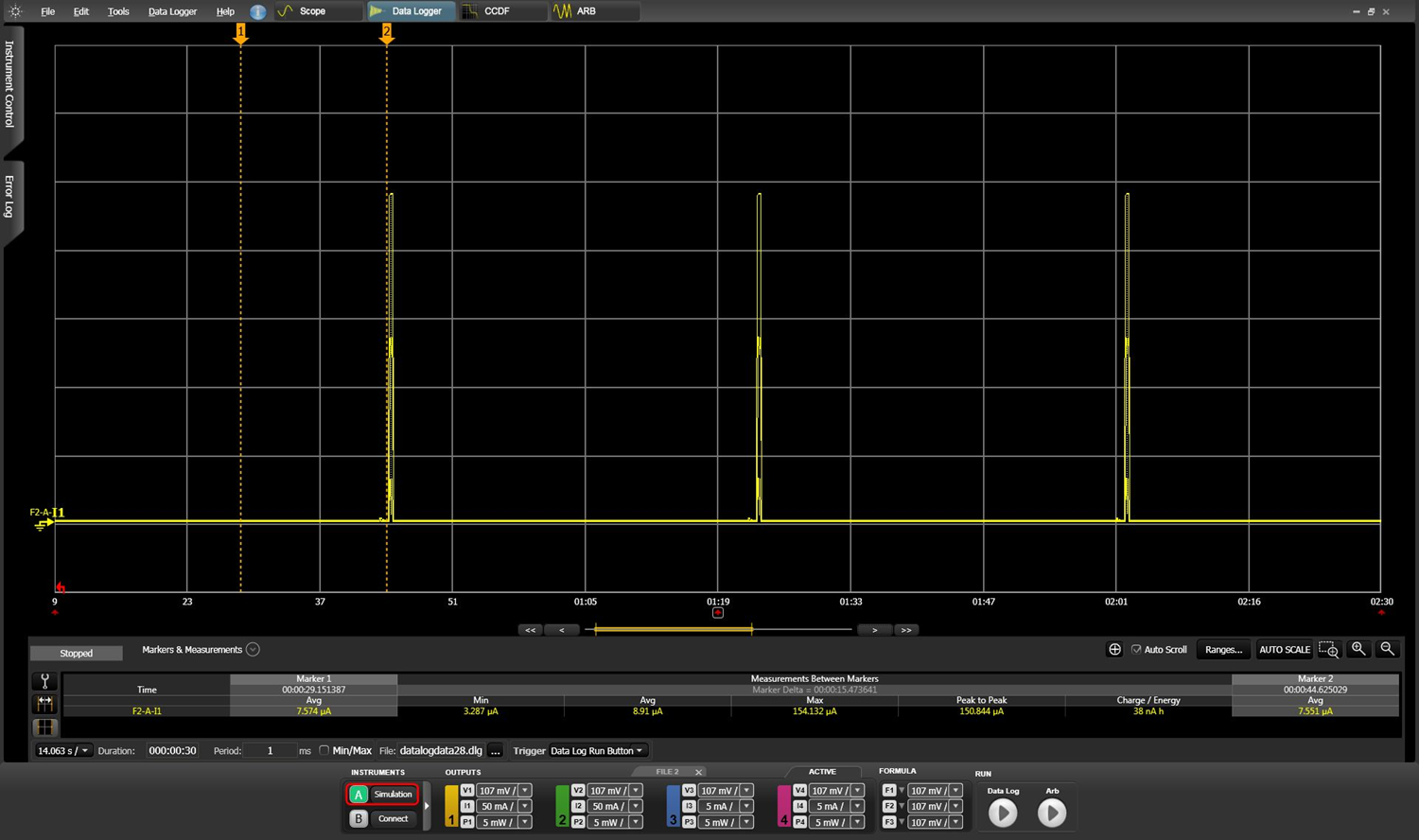The image size is (1419, 840).
Task: Enable the Min/Max checkbox
Action: click(x=324, y=750)
